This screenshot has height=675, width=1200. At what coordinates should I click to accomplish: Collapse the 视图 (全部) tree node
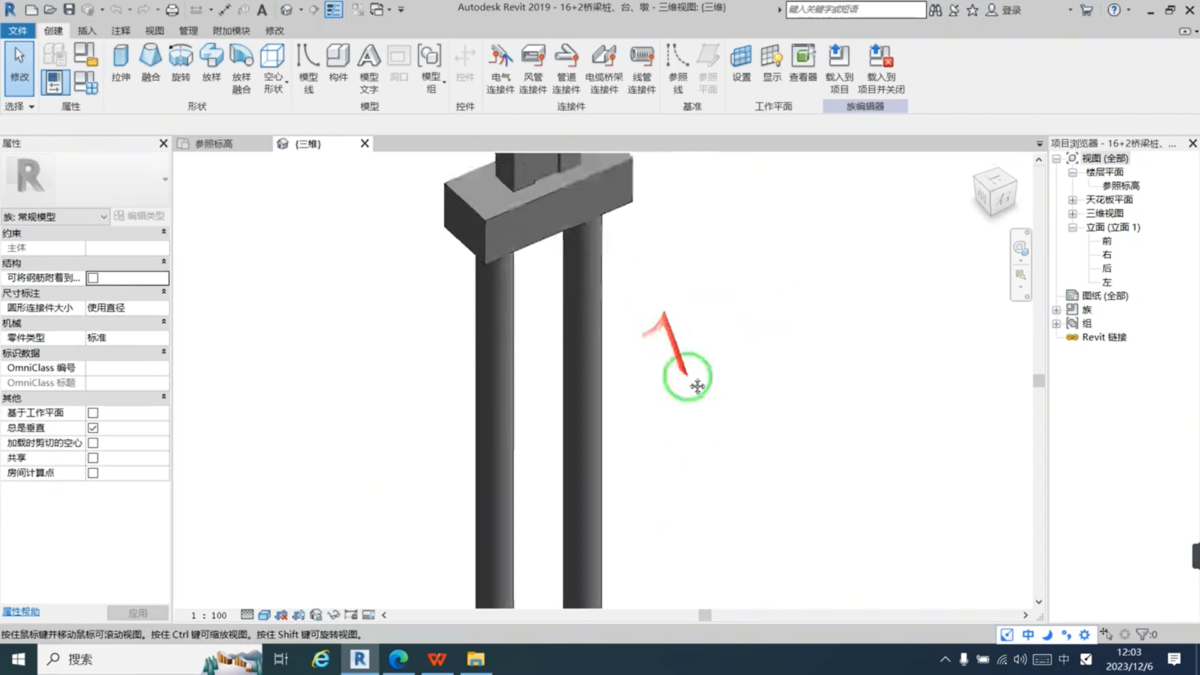1057,159
